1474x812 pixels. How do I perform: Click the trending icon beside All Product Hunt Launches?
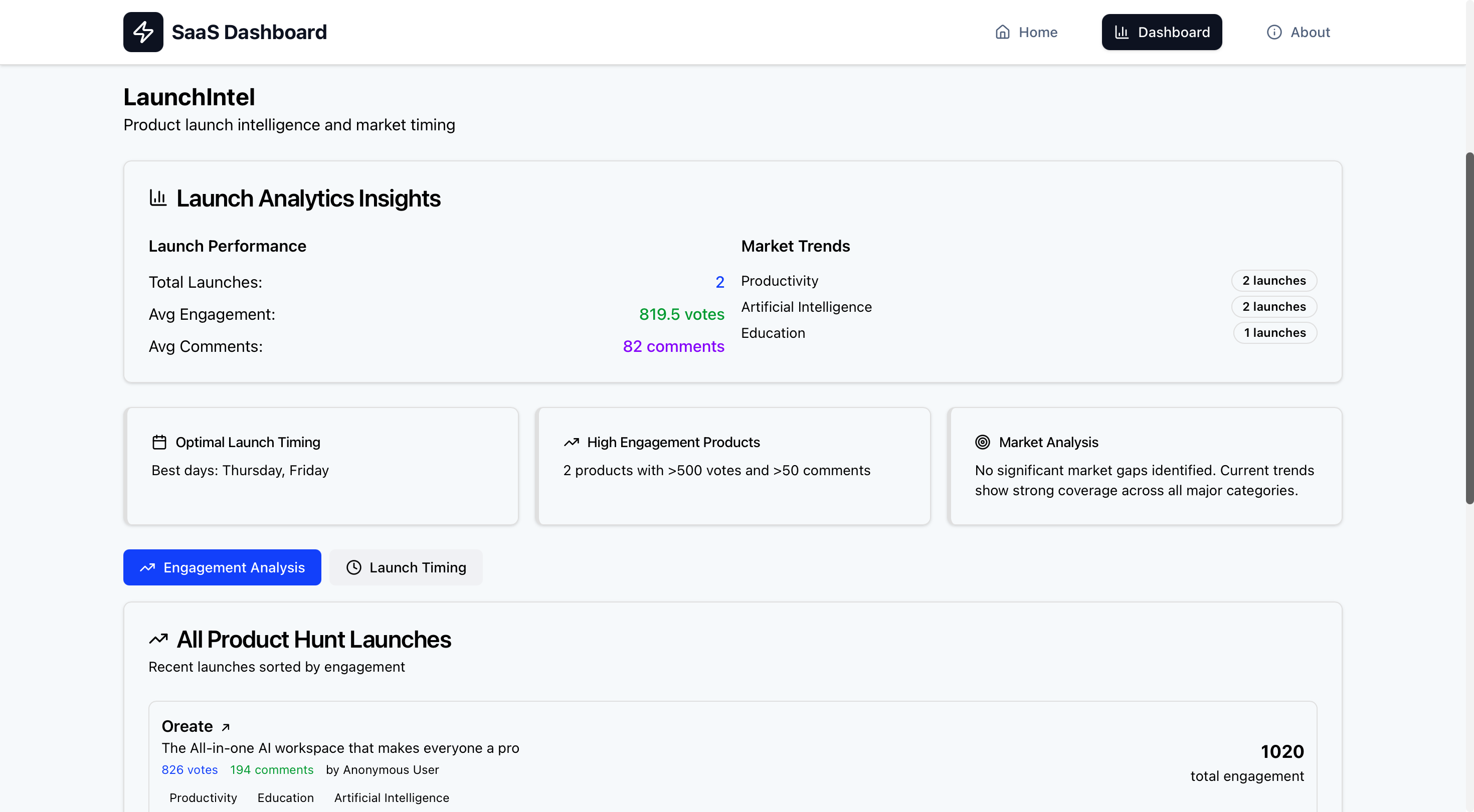158,639
